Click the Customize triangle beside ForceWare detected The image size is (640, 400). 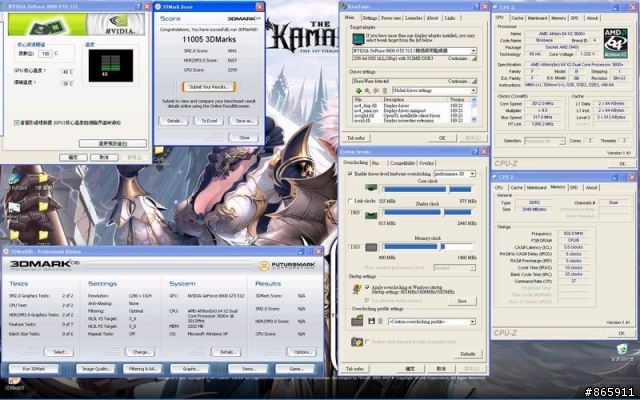[474, 82]
